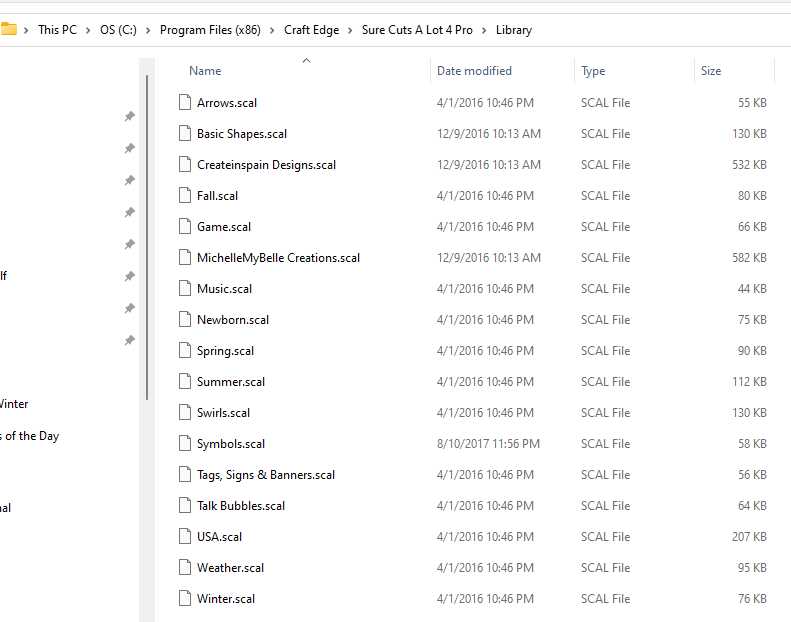This screenshot has width=791, height=622.
Task: Click the Arrows.scal file icon
Action: point(185,102)
